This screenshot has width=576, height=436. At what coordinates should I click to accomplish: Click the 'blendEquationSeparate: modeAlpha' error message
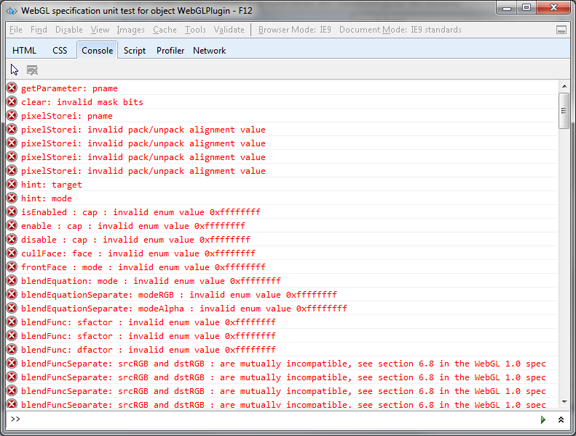pos(184,309)
